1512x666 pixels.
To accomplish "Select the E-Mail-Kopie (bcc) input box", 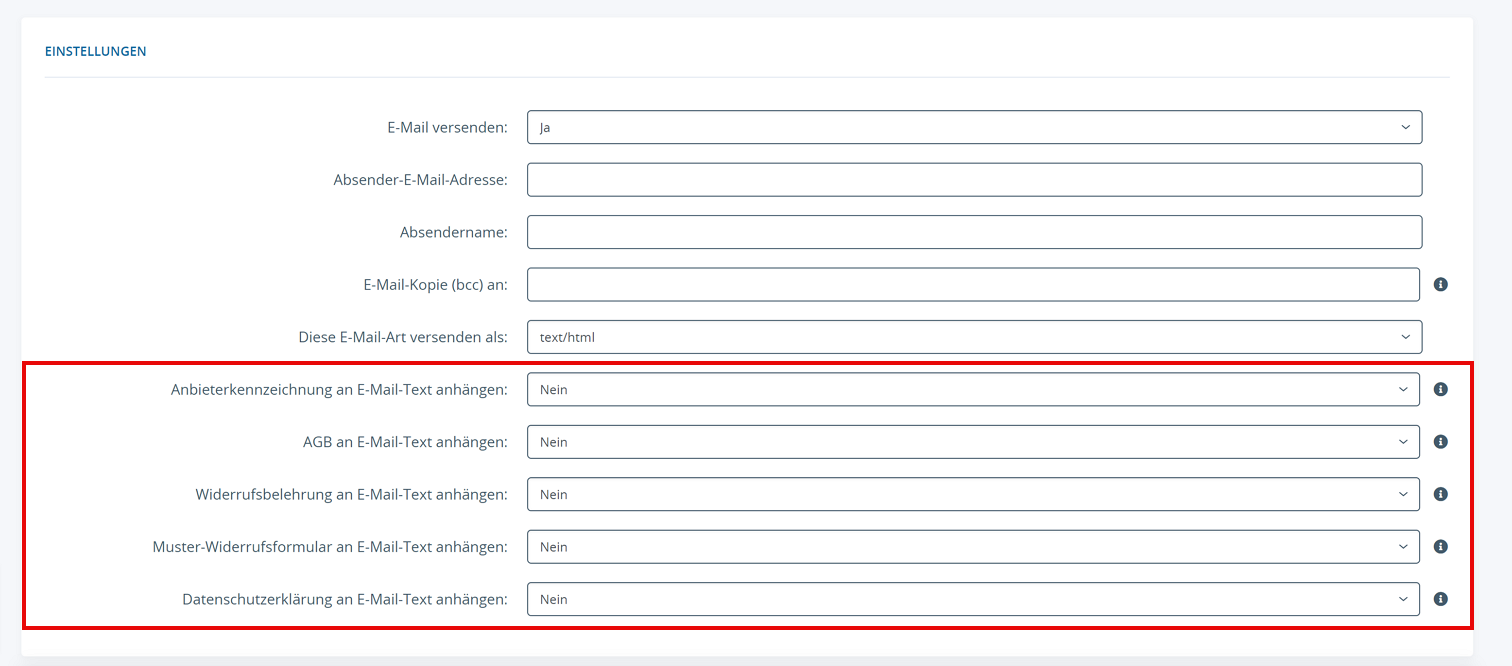I will [x=972, y=285].
